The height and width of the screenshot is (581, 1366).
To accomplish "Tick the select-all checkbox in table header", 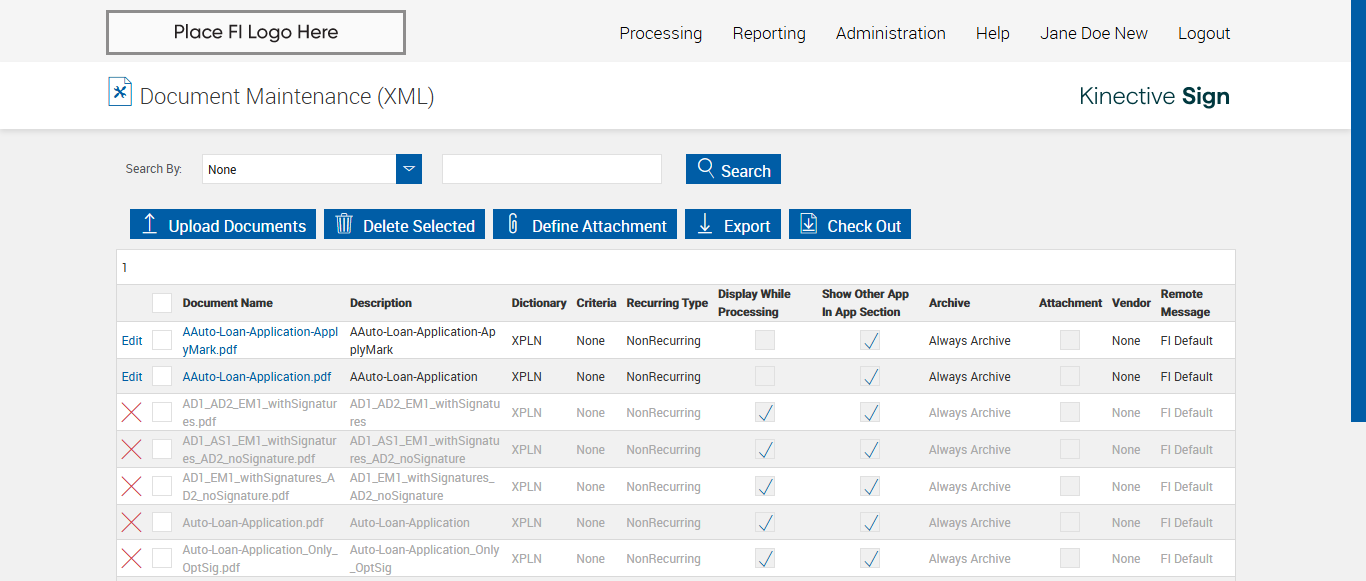I will click(162, 303).
